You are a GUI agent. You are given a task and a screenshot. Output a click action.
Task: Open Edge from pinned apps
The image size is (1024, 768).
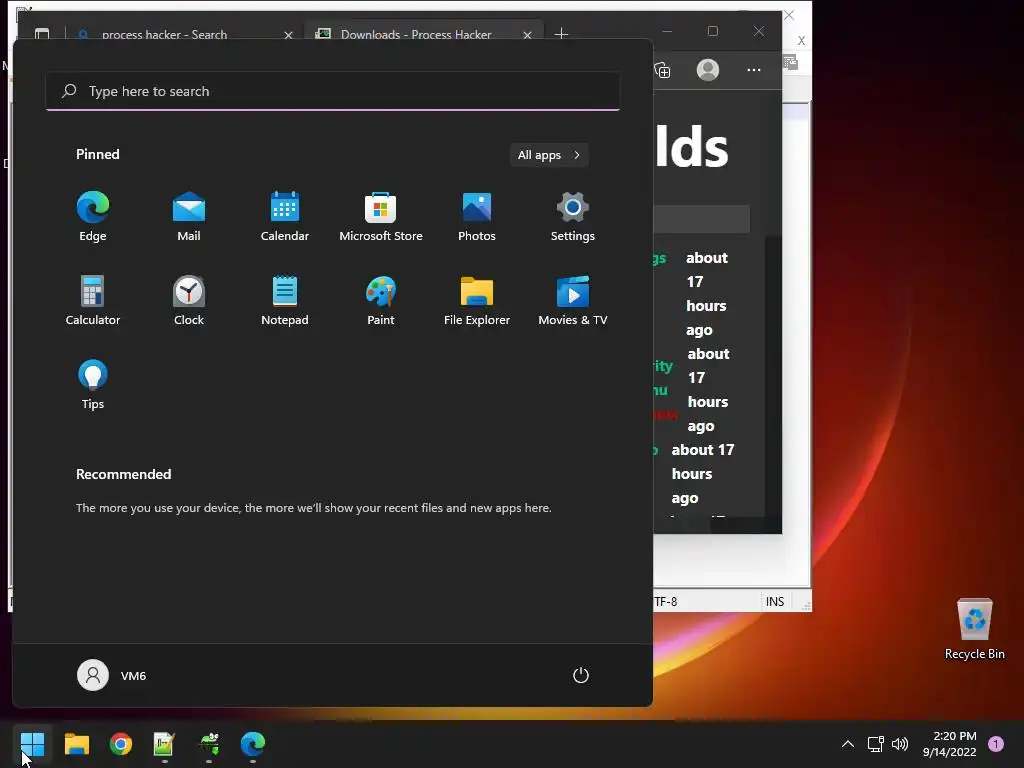tap(93, 217)
